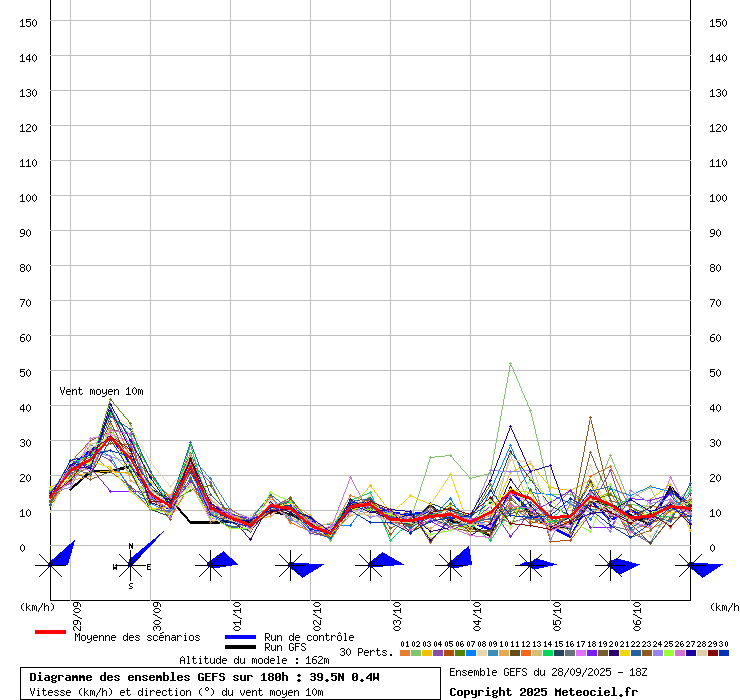Click the Copyright 2025 Meteociel.fr text

[x=543, y=692]
